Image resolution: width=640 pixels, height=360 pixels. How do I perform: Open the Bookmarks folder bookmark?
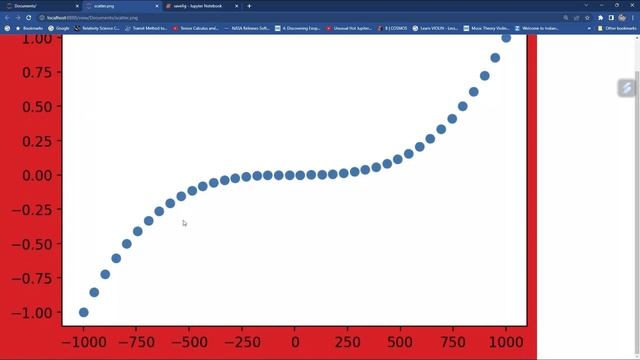point(29,28)
